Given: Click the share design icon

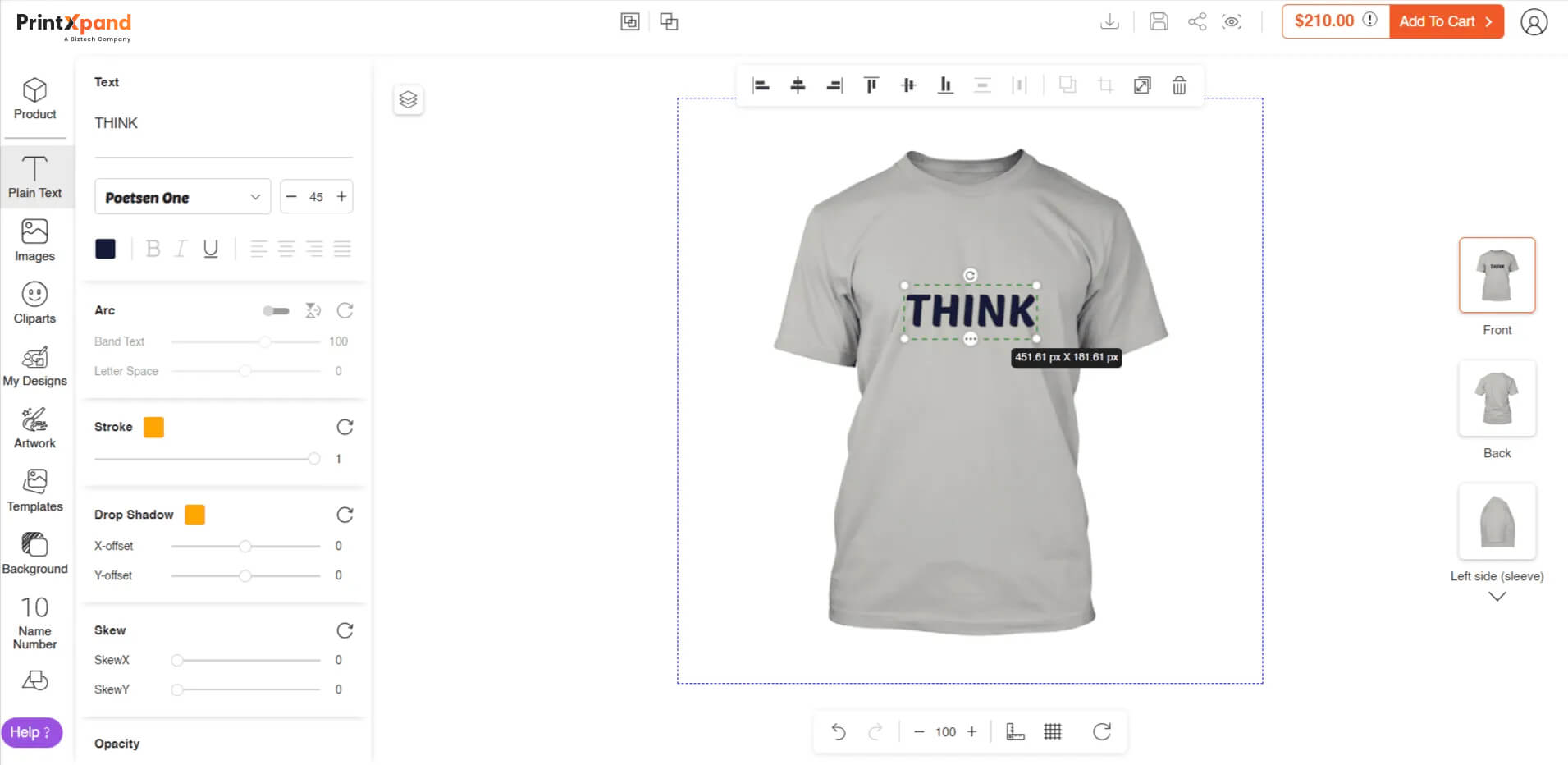Looking at the screenshot, I should pyautogui.click(x=1197, y=22).
